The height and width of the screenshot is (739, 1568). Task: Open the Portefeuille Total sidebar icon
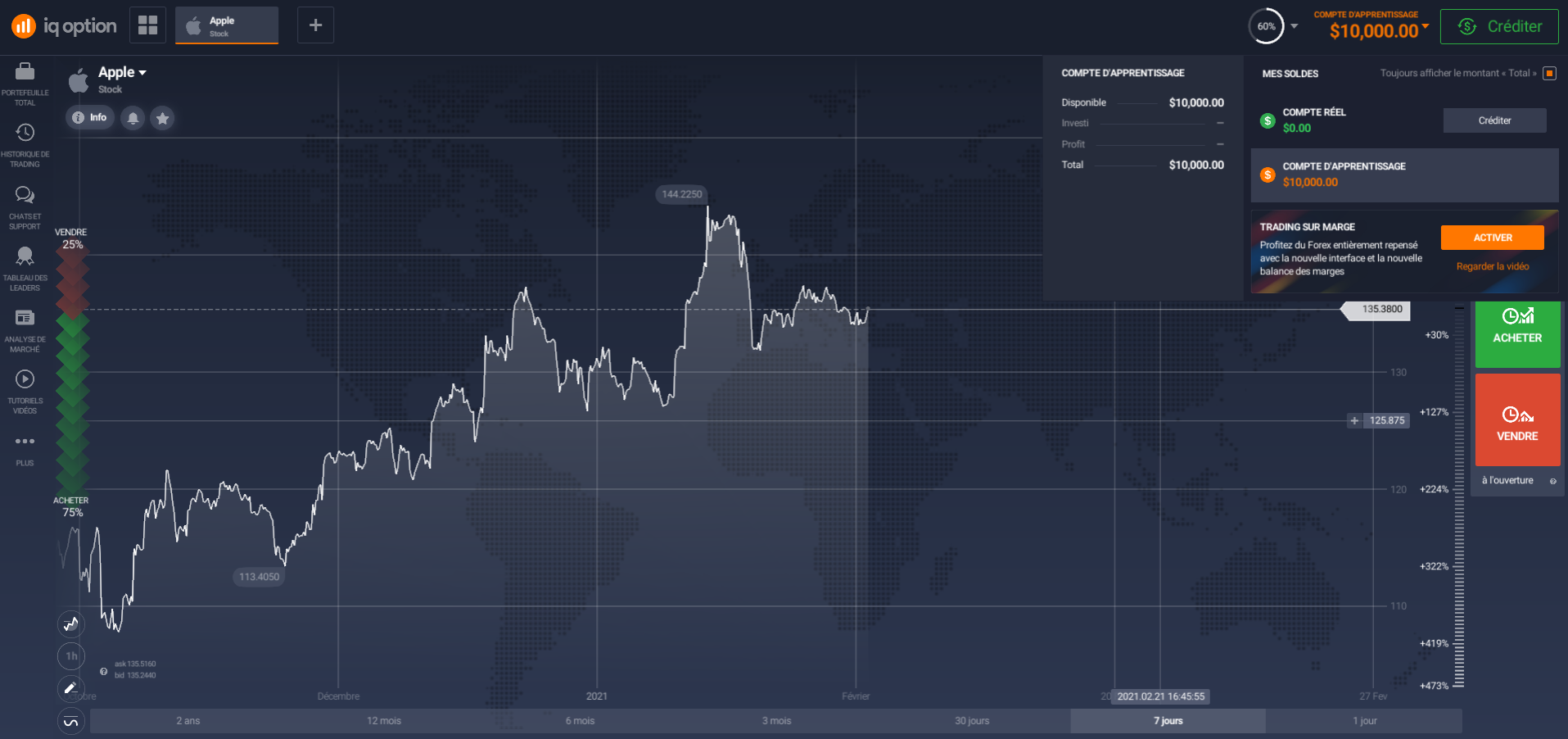pos(25,84)
